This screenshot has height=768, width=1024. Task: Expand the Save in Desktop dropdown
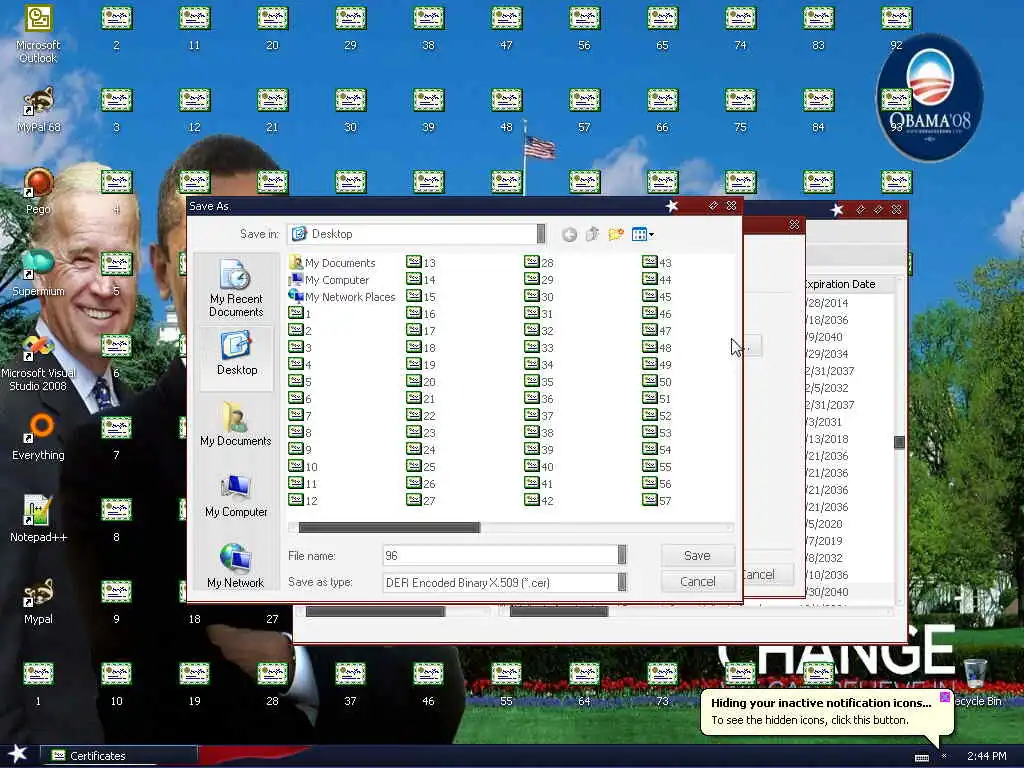click(x=541, y=234)
